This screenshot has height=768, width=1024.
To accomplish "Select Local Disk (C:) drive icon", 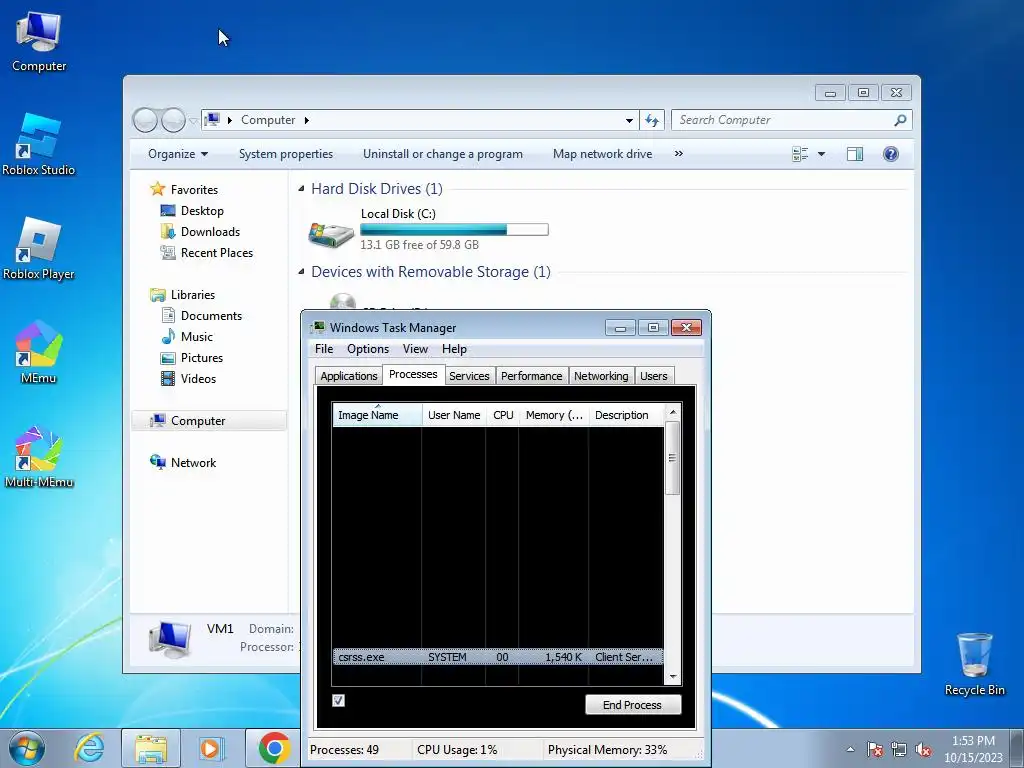I will coord(331,234).
